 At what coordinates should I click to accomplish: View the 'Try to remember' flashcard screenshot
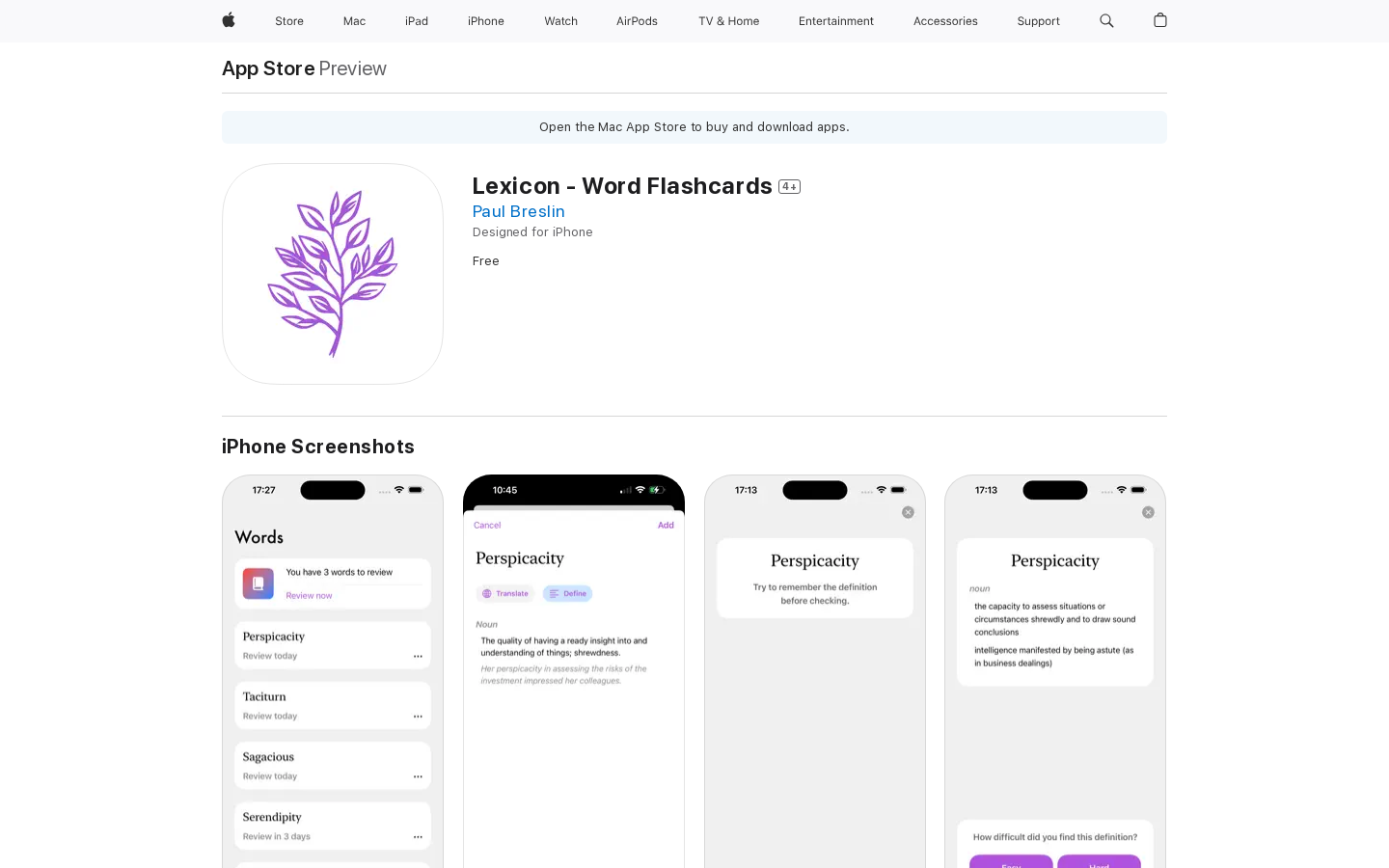coord(815,671)
